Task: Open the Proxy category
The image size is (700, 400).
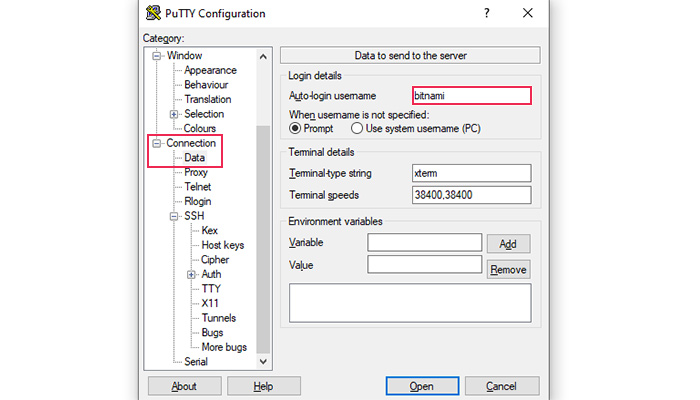Action: [196, 172]
